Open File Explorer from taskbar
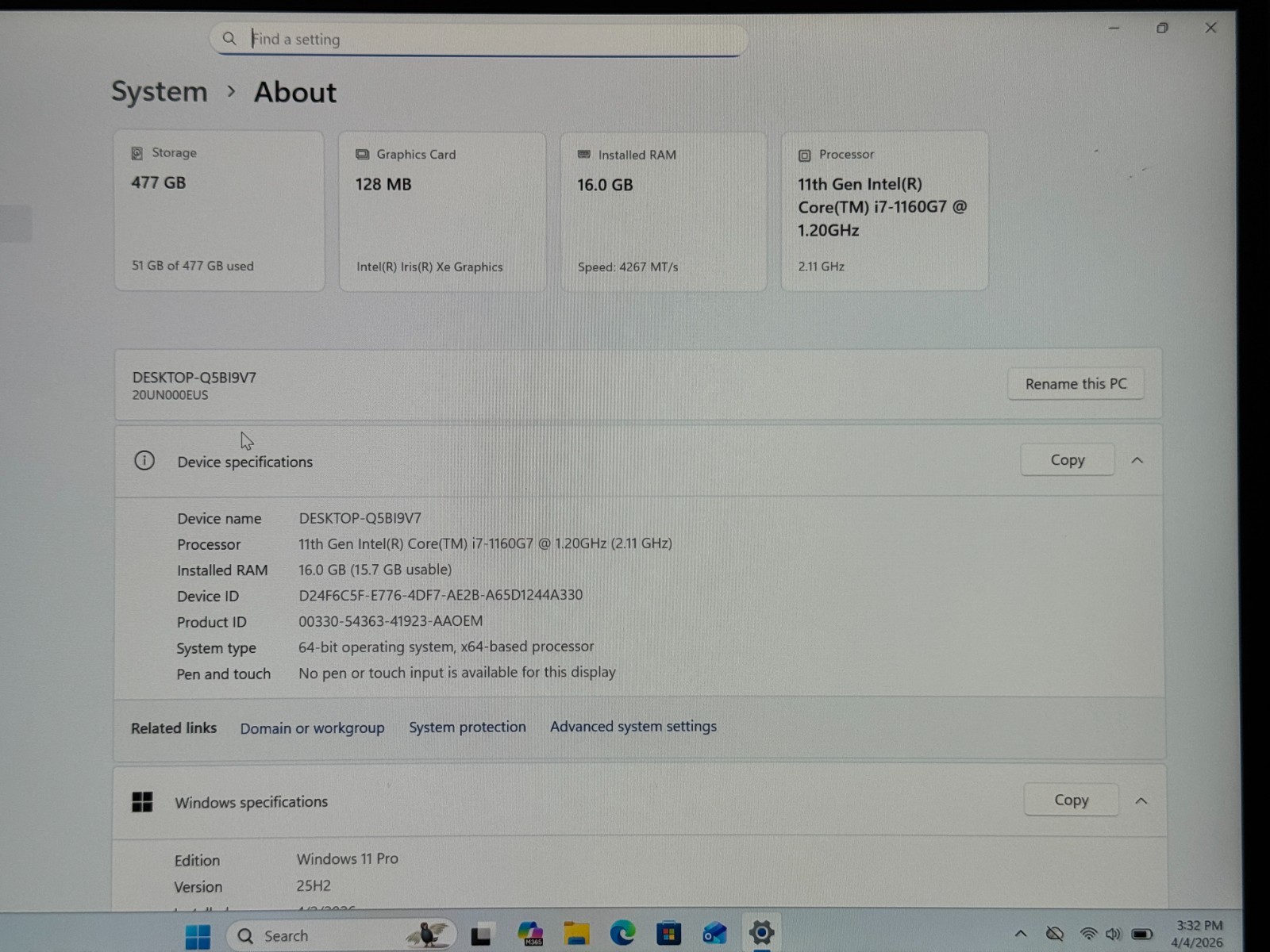Viewport: 1270px width, 952px height. (577, 934)
